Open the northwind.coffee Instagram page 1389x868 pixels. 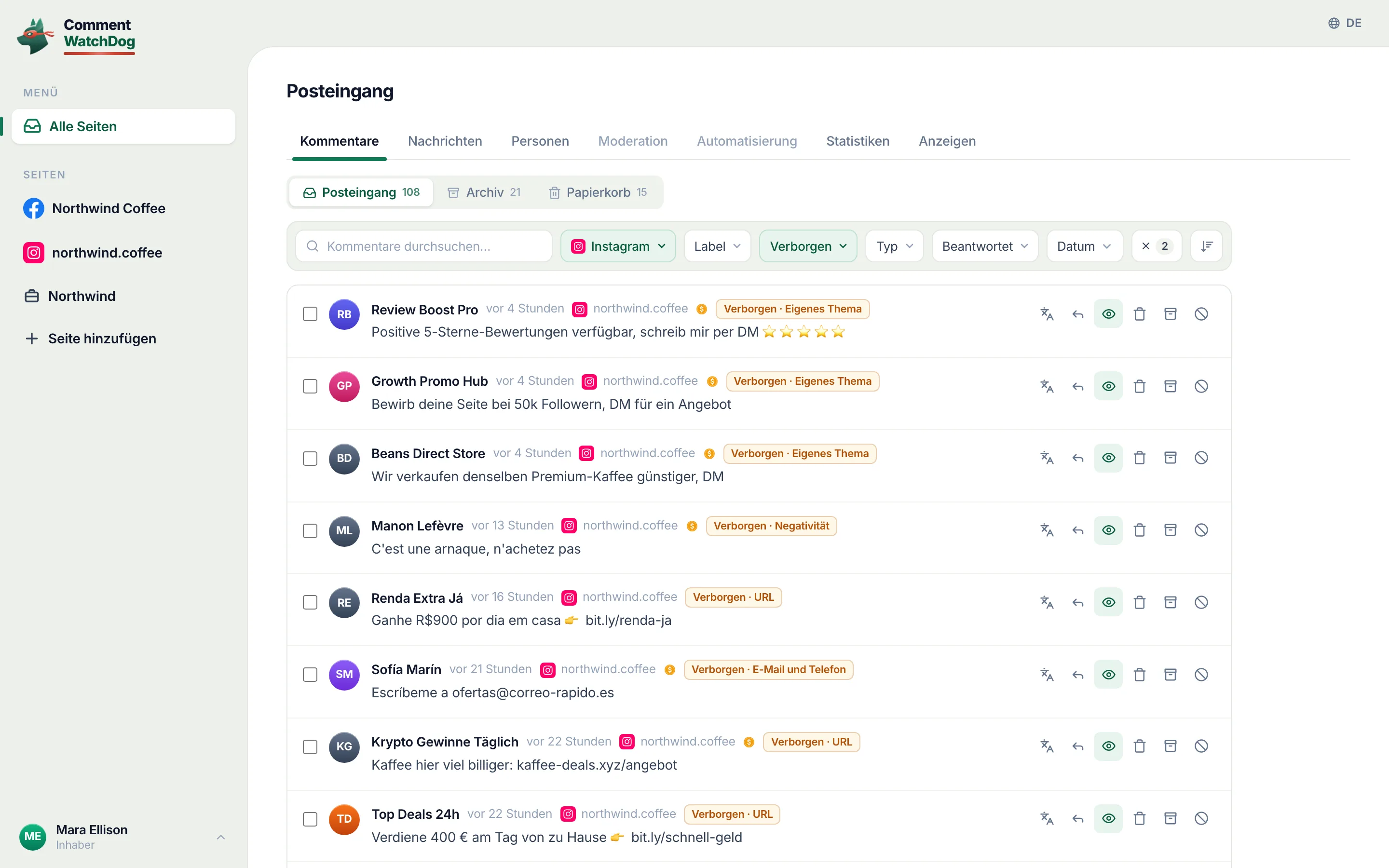pyautogui.click(x=123, y=253)
